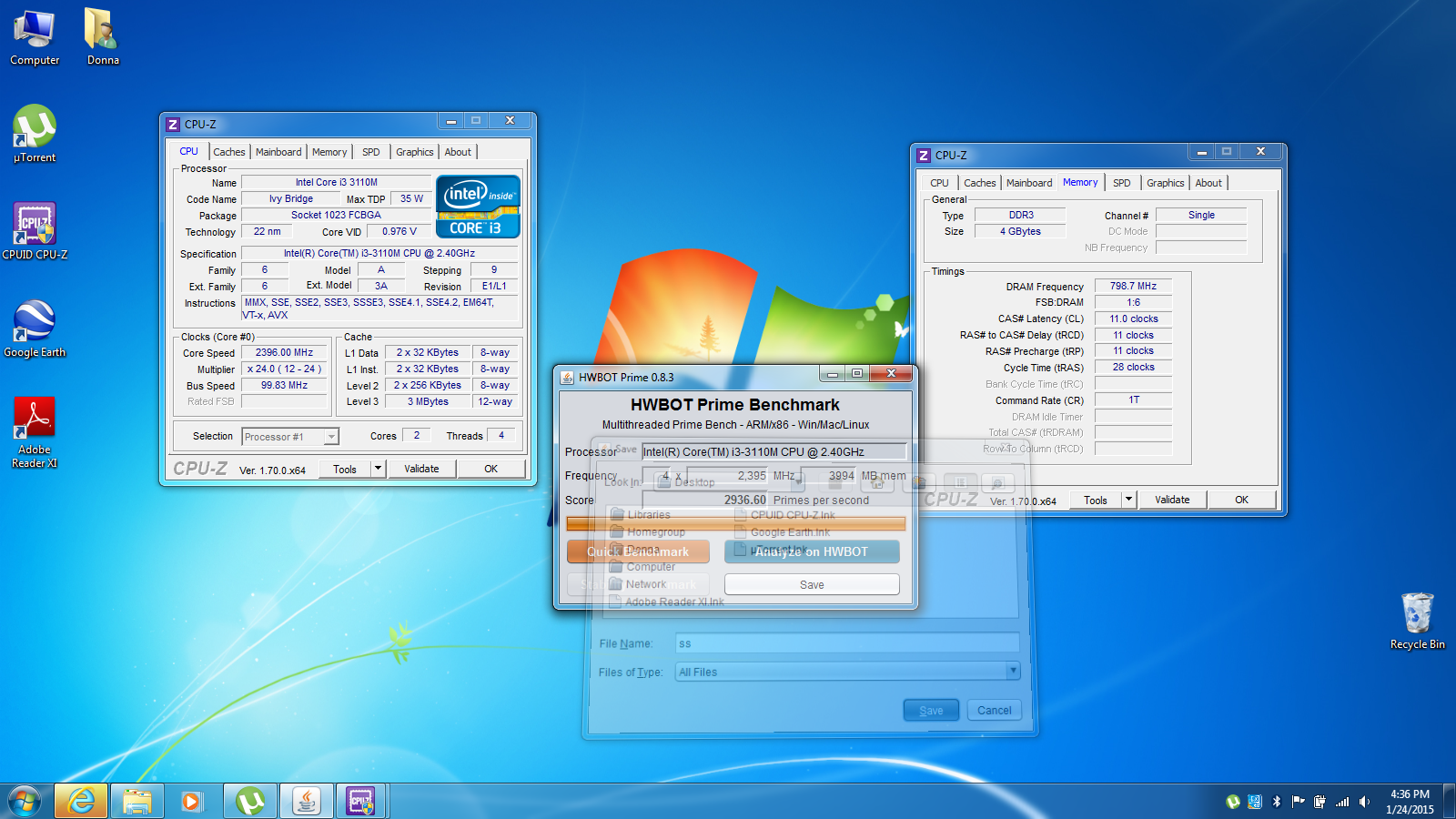Open the Computer desktop icon

pyautogui.click(x=35, y=36)
